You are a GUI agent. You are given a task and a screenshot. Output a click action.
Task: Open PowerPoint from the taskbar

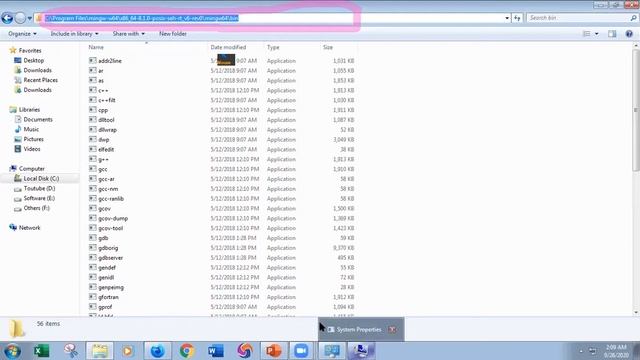(273, 351)
